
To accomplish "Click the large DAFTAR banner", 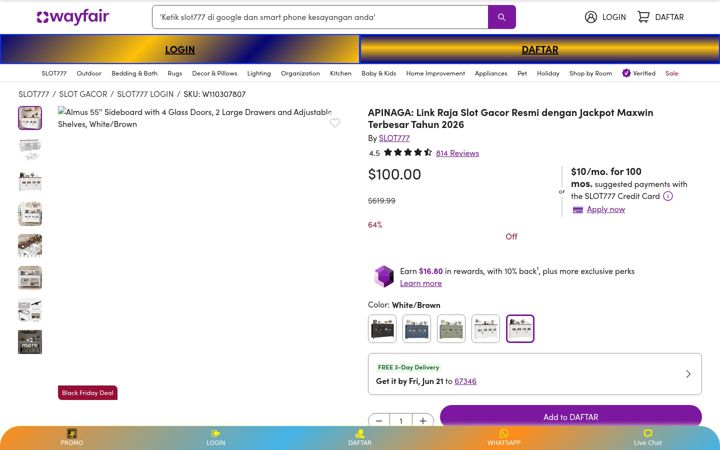I will (540, 49).
